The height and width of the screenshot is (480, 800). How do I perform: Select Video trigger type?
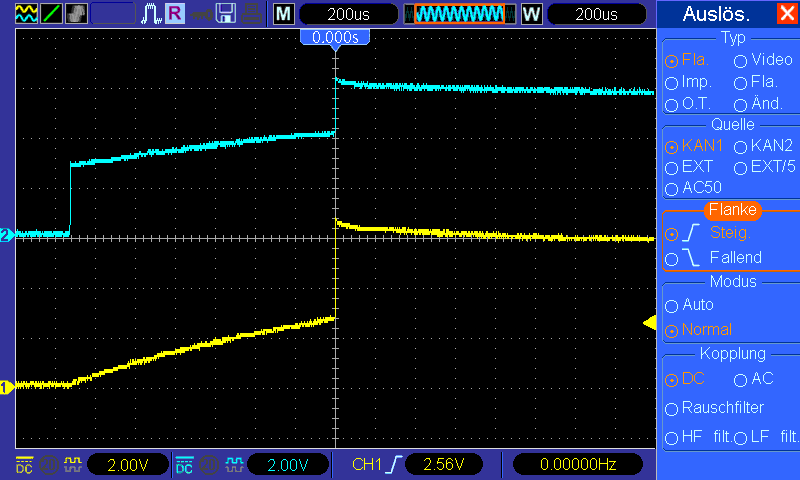[x=763, y=60]
